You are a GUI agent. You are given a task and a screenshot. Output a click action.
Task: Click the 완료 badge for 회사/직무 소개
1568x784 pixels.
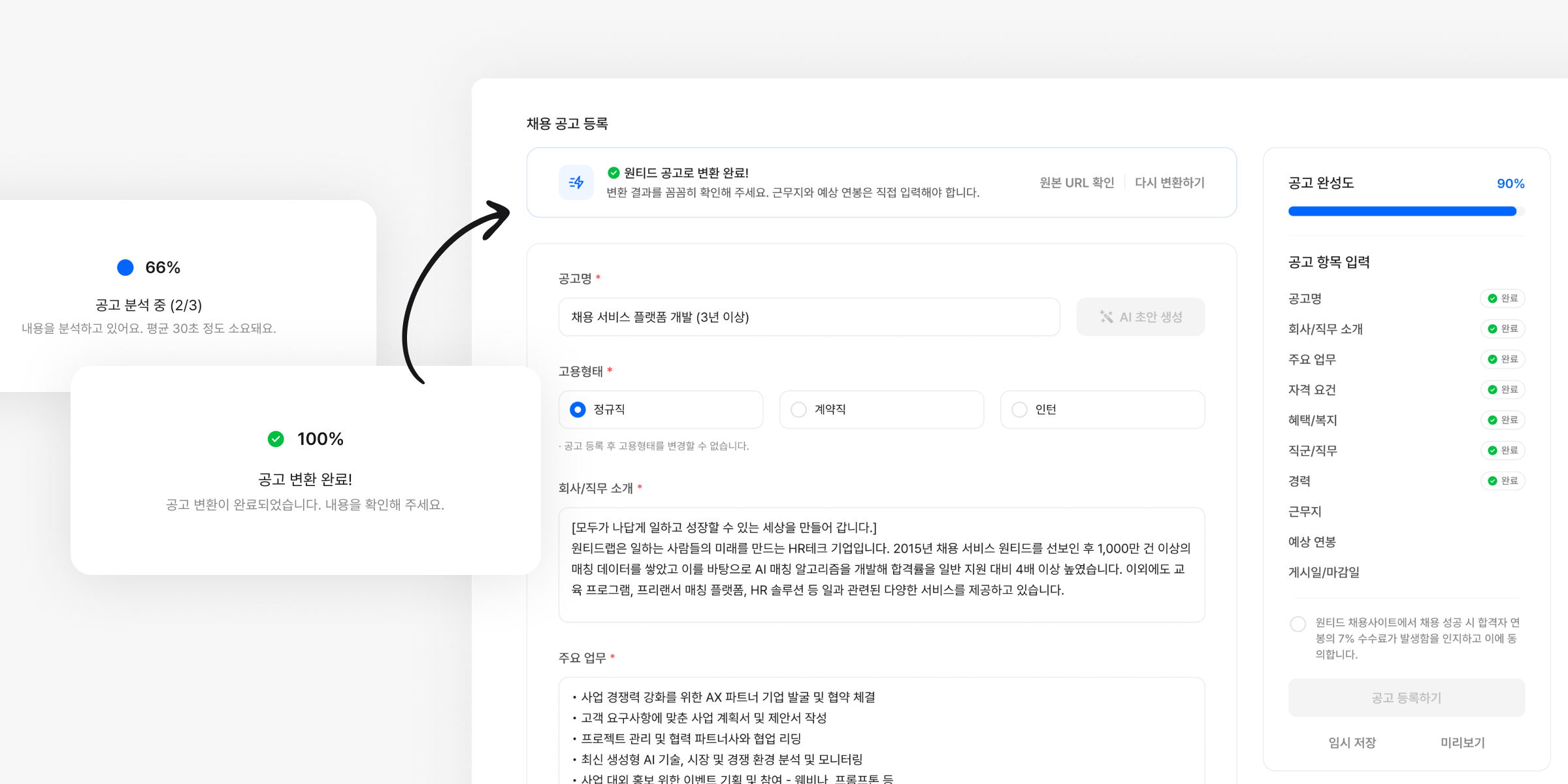click(x=1503, y=329)
